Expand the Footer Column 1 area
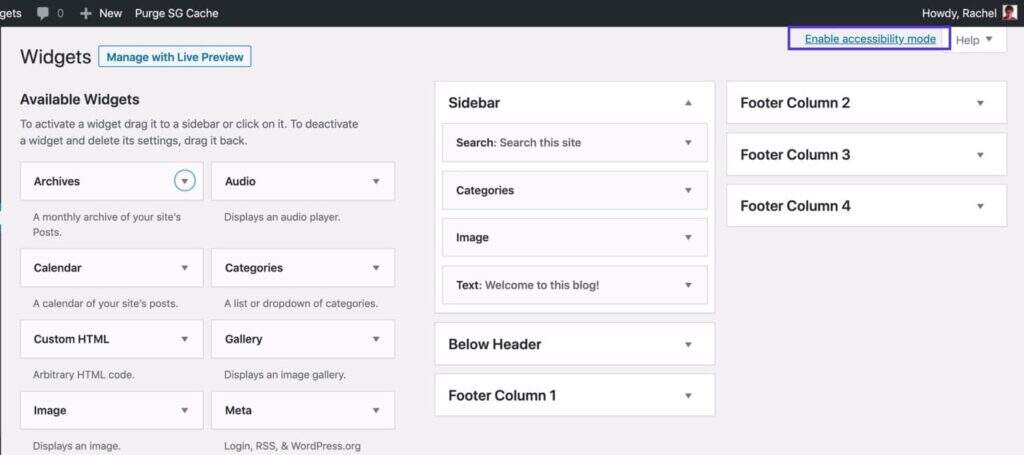The height and width of the screenshot is (455, 1024). point(688,395)
